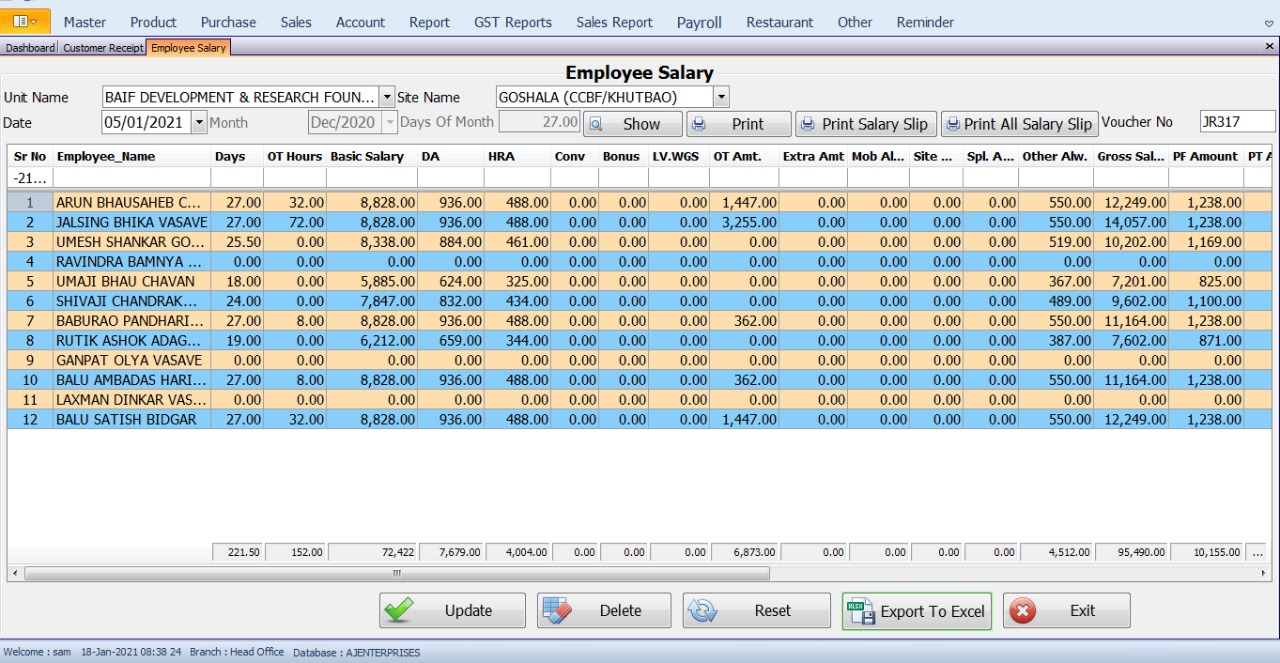Open the Payroll menu

point(699,22)
